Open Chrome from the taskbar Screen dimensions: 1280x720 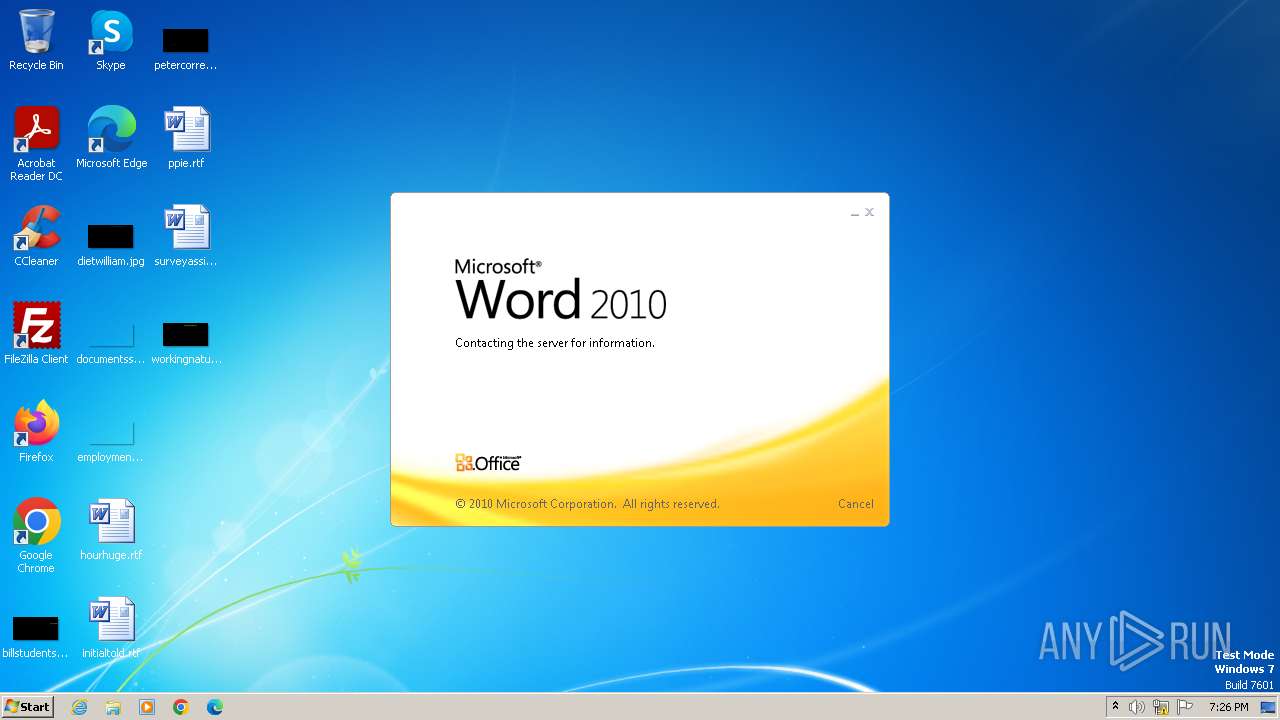181,707
